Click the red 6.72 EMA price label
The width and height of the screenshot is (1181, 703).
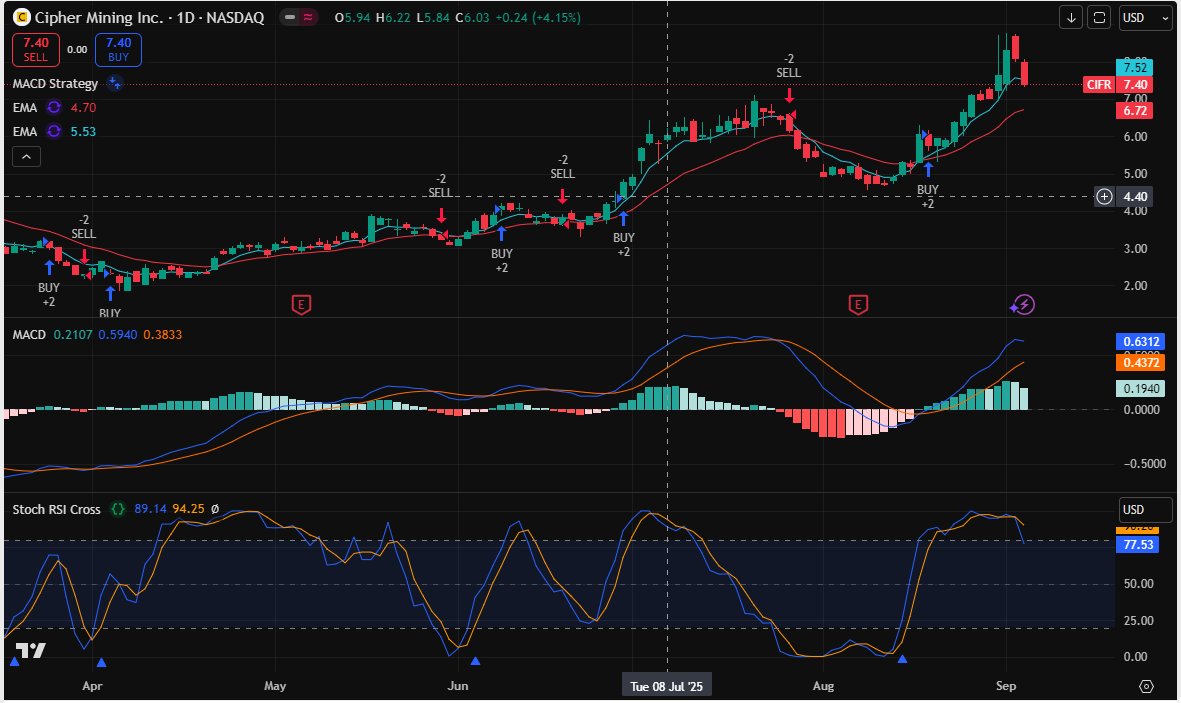pos(1135,111)
